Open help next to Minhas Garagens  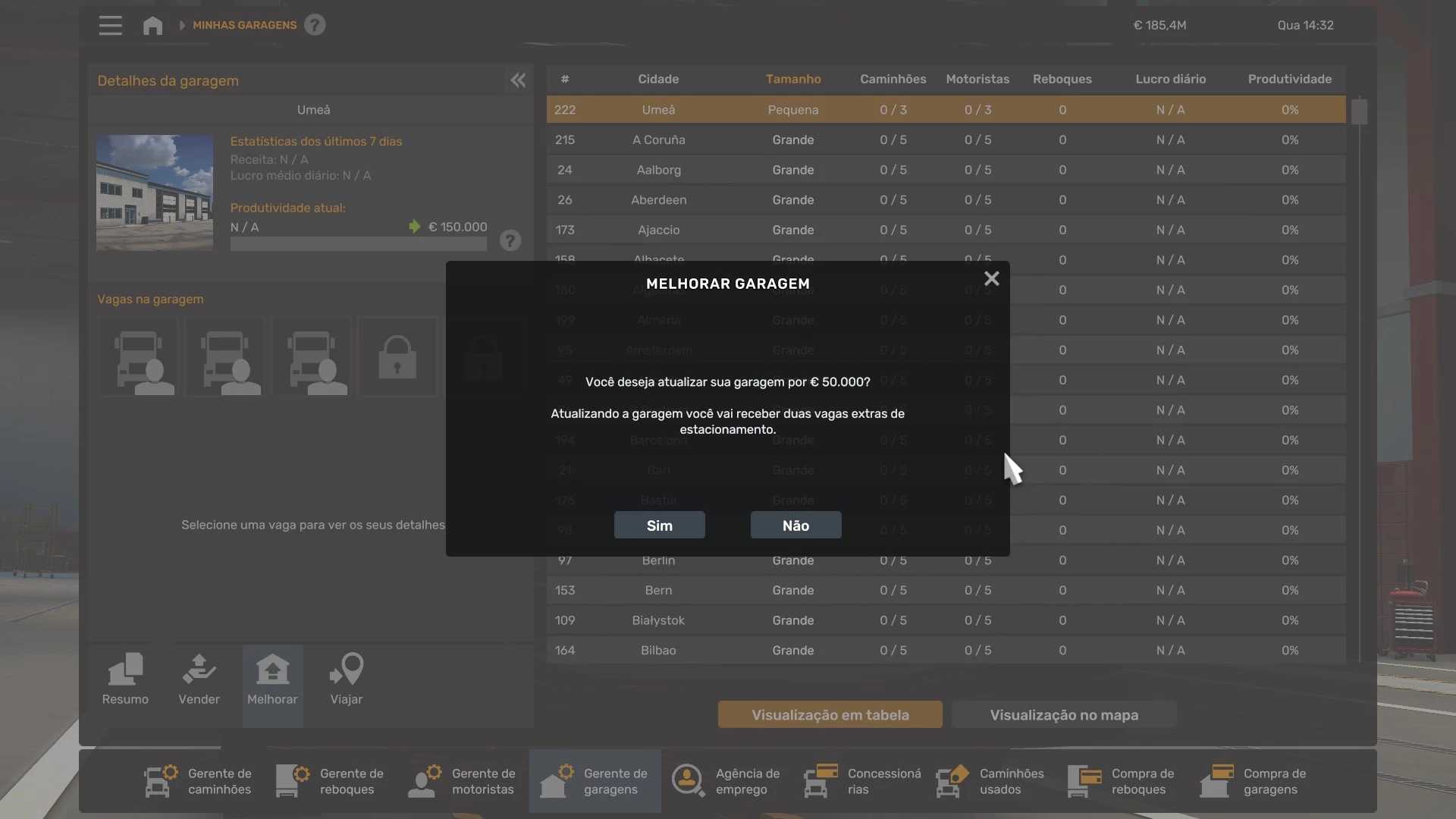(x=315, y=25)
